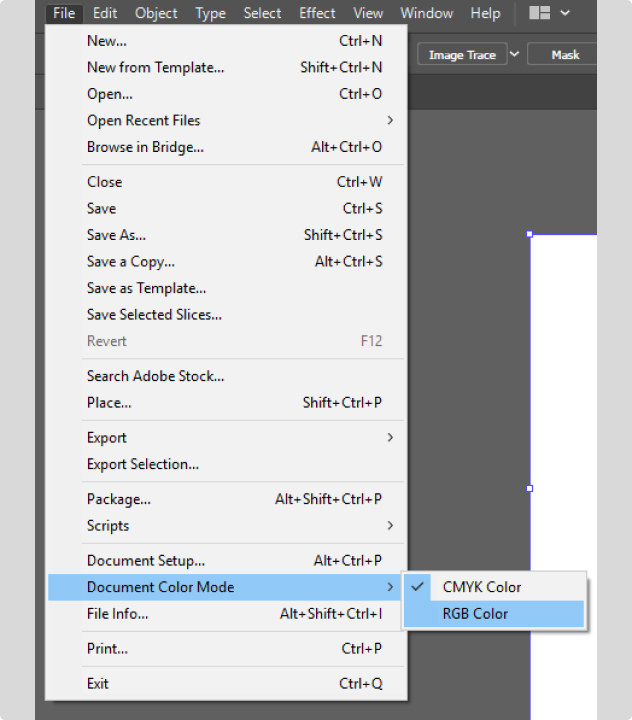Click the Arrange Documents icon

point(539,13)
